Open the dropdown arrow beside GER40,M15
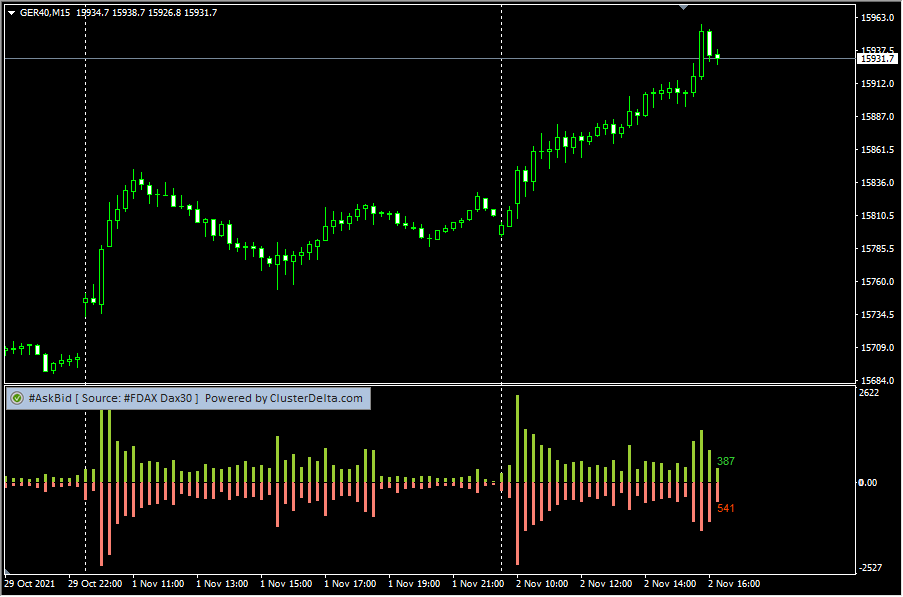 pyautogui.click(x=11, y=12)
